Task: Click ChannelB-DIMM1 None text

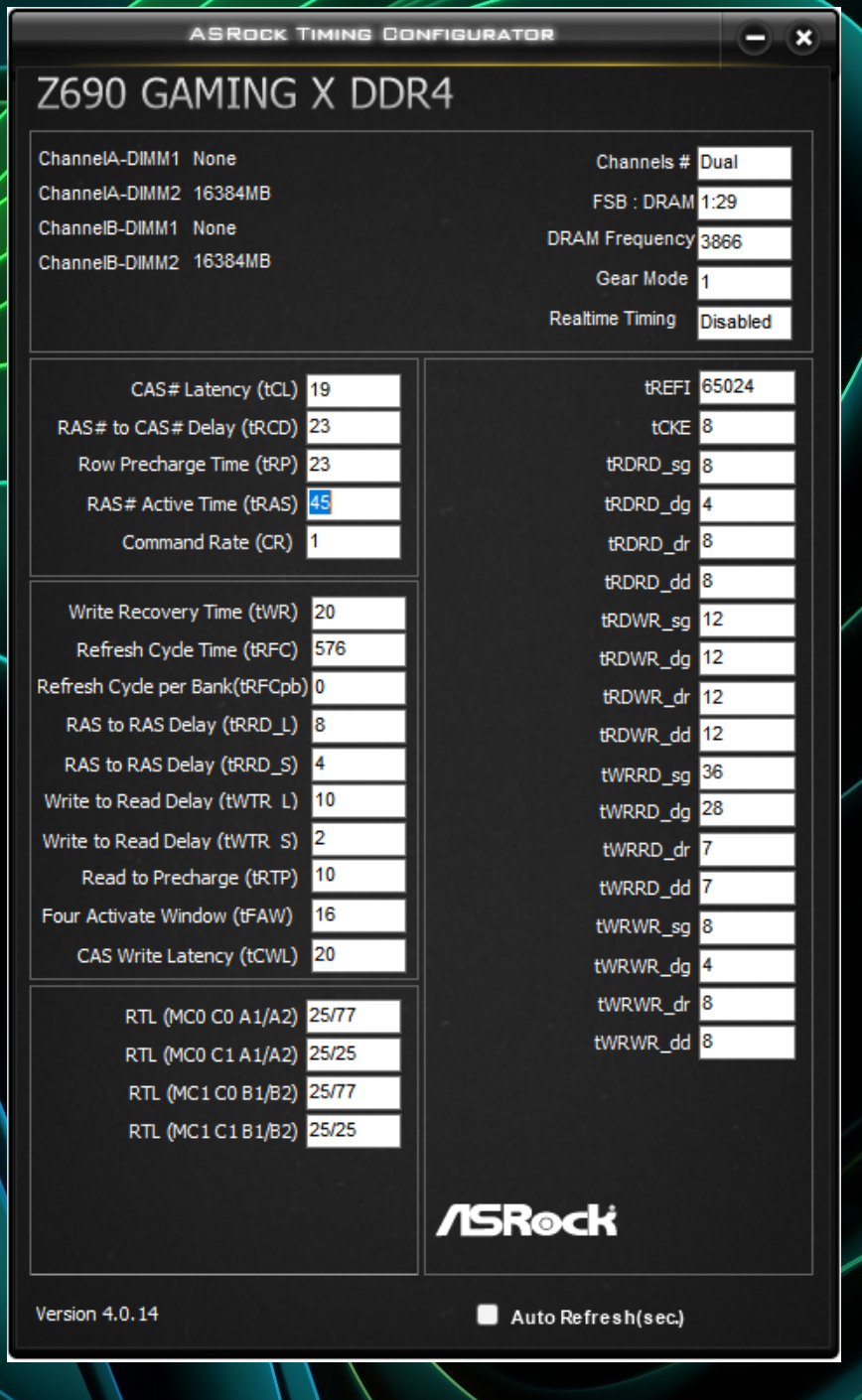Action: (138, 228)
